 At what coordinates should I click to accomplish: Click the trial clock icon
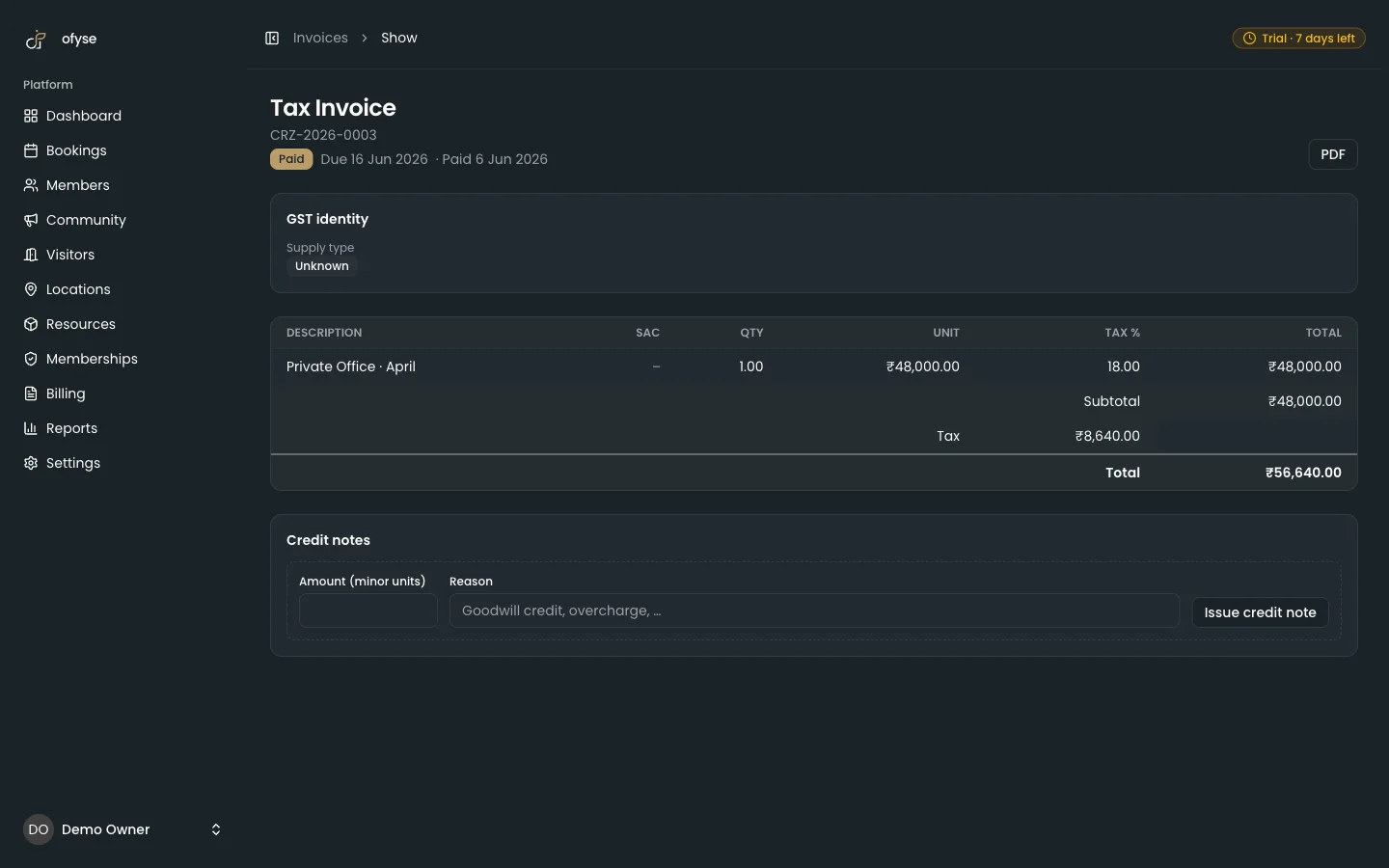click(1249, 39)
